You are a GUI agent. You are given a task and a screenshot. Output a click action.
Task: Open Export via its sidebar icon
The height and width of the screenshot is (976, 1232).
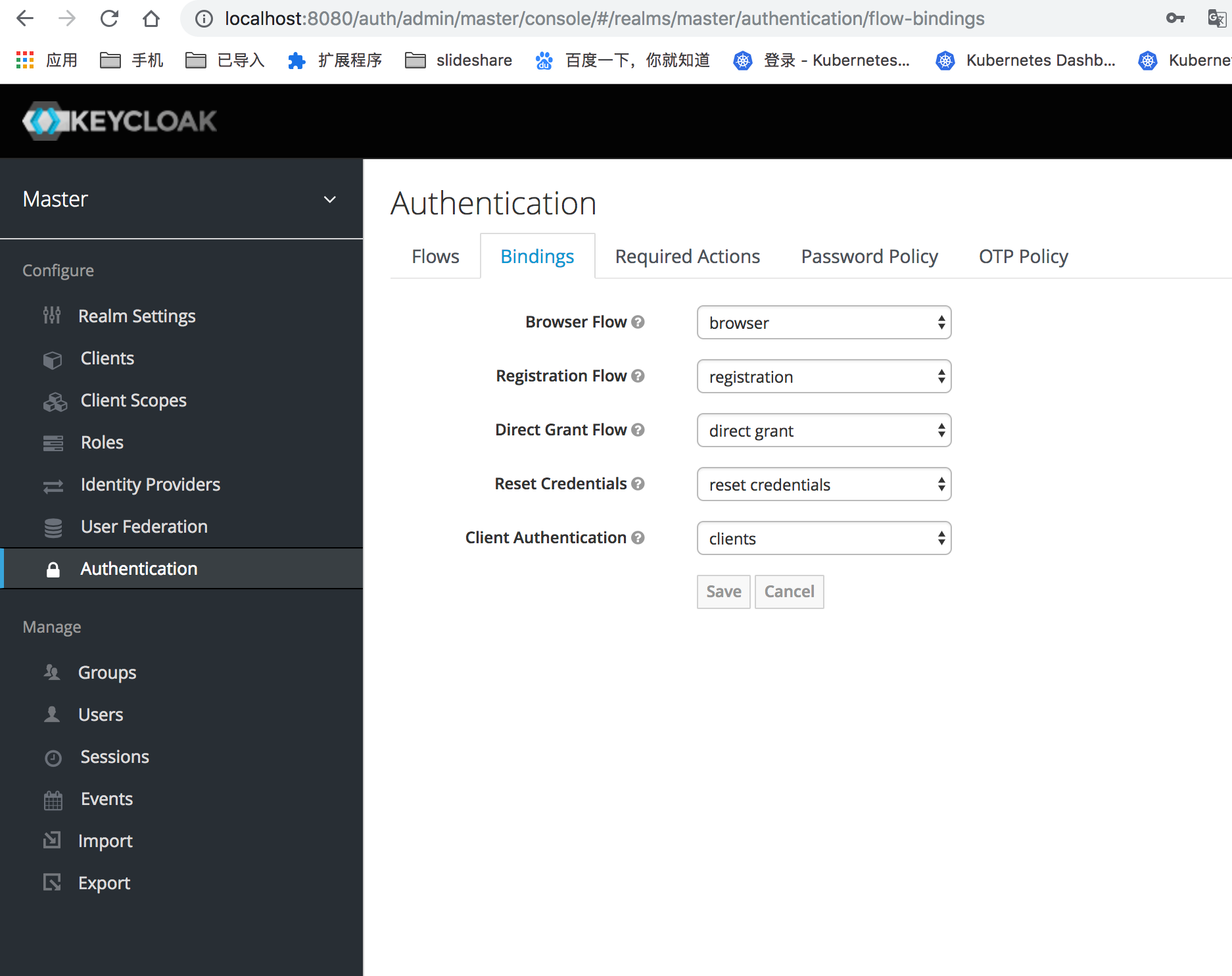[53, 883]
